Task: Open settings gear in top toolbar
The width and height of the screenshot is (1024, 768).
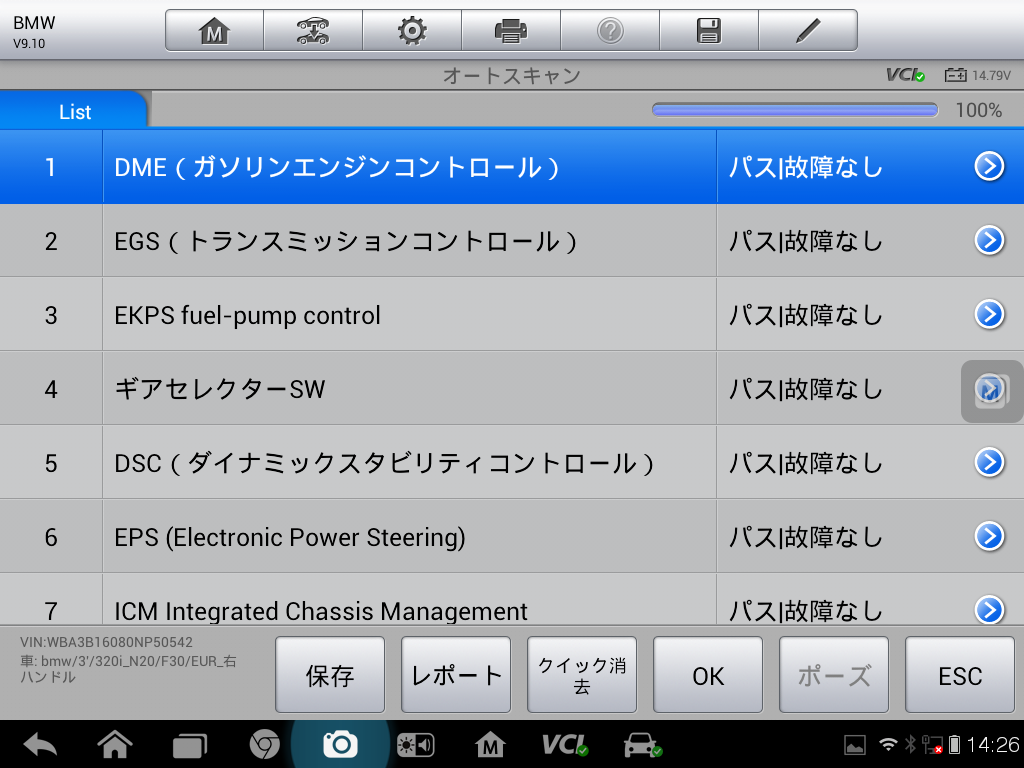Action: point(412,31)
